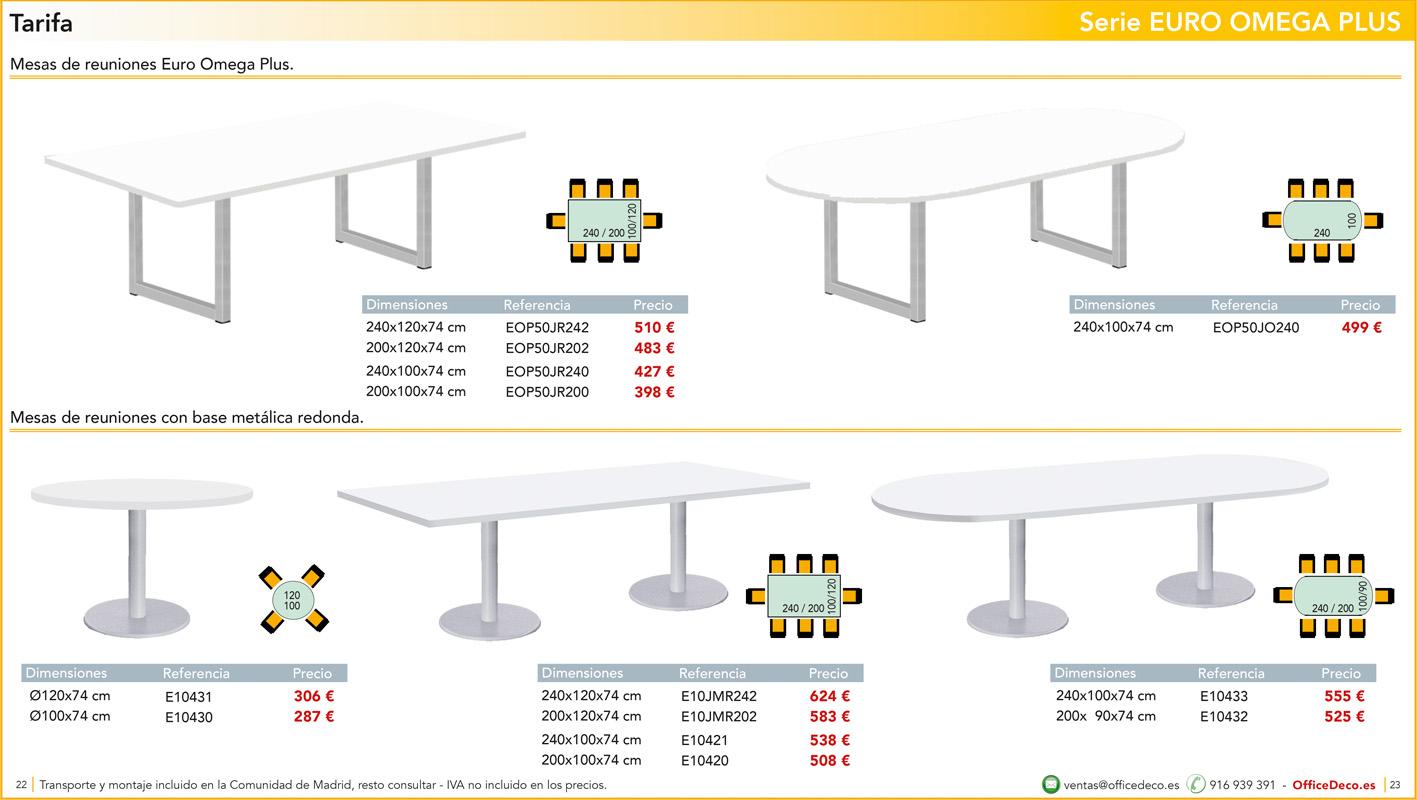The width and height of the screenshot is (1417, 800).
Task: Click the 240/200 rectangular seating diagram at top
Action: click(x=605, y=221)
